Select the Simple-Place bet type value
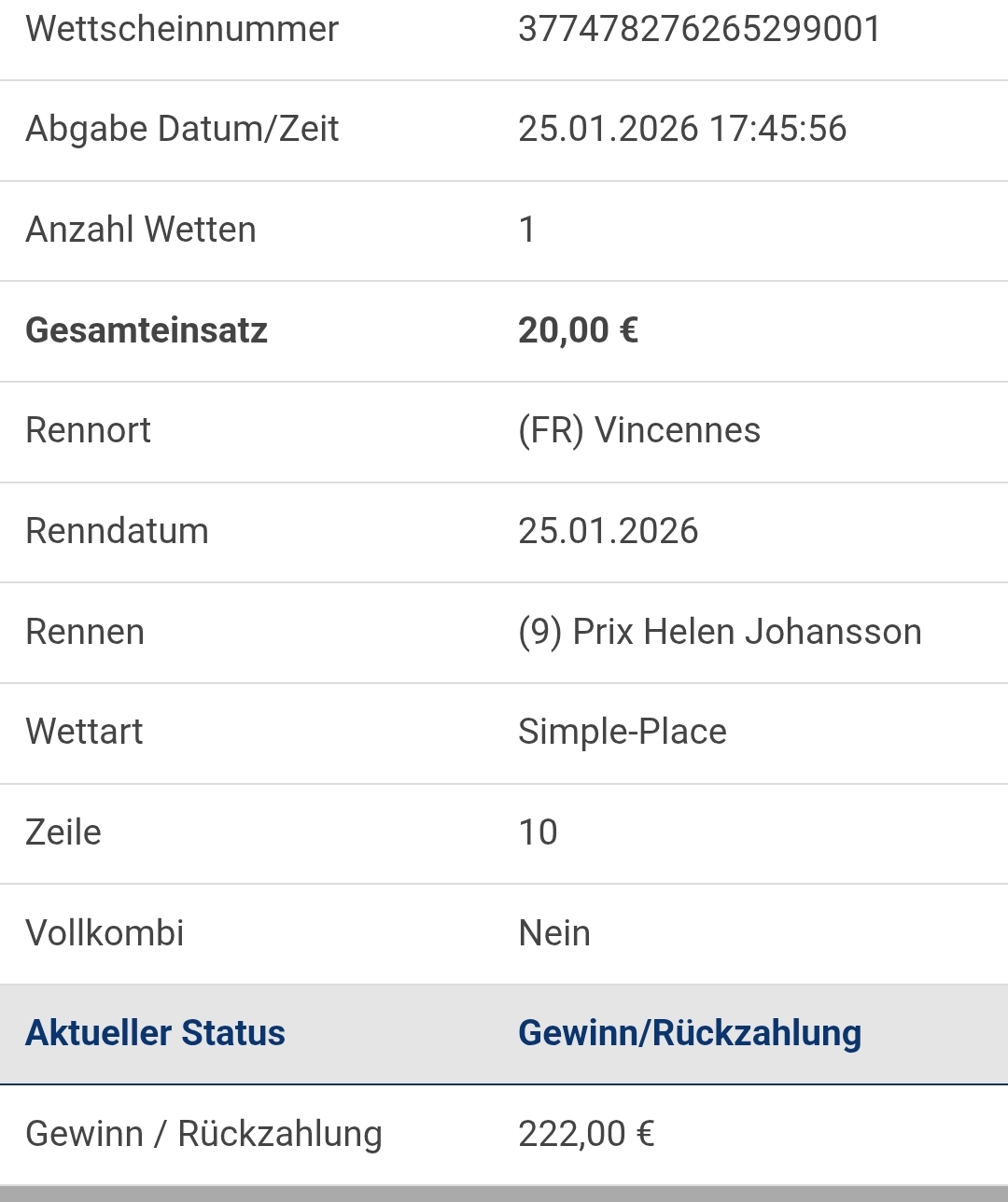The height and width of the screenshot is (1202, 1008). (622, 732)
